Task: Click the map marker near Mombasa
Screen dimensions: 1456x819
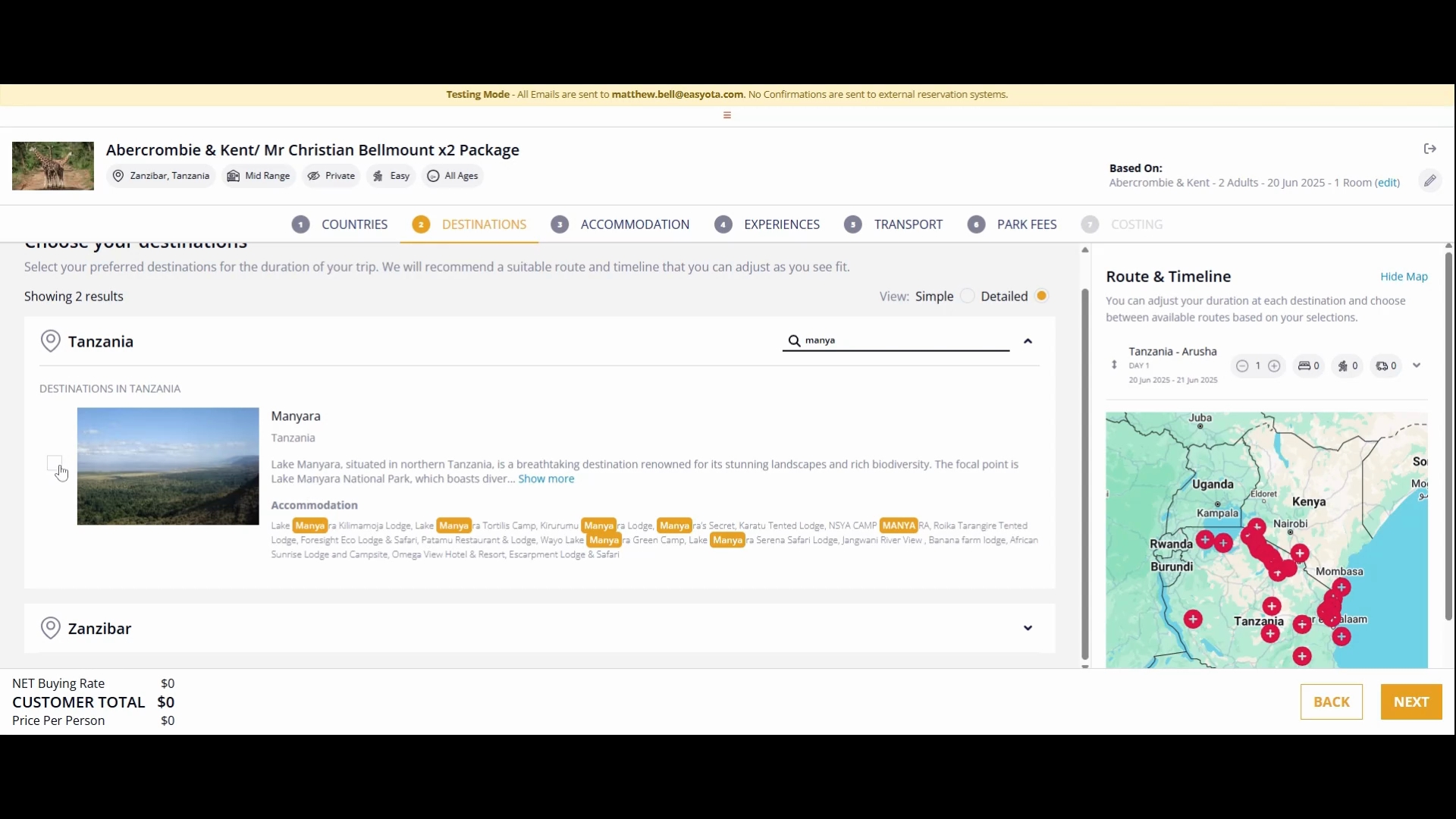Action: (1341, 588)
